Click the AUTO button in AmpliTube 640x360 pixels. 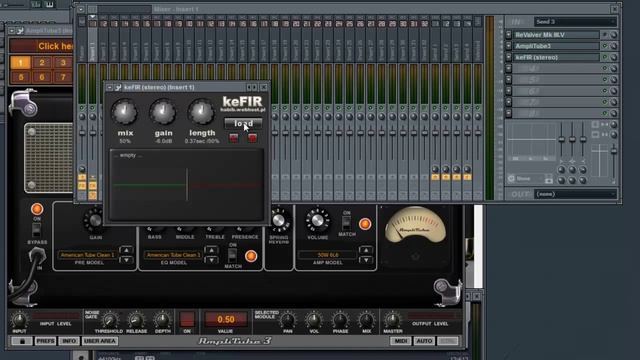(424, 341)
